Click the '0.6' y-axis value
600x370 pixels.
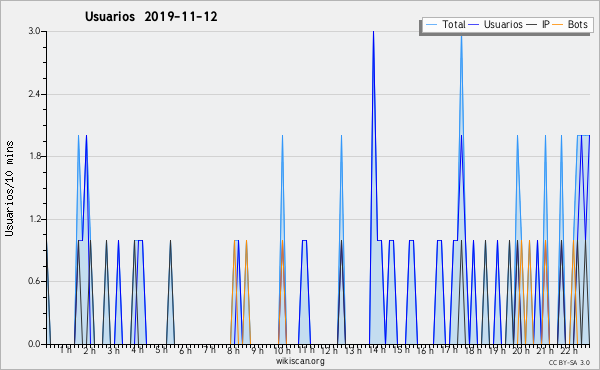click(34, 281)
